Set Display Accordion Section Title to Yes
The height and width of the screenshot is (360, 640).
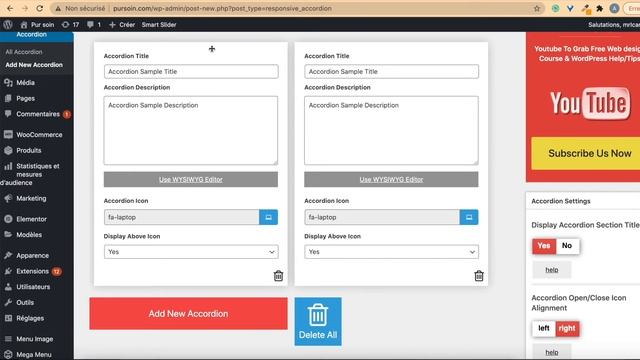544,246
